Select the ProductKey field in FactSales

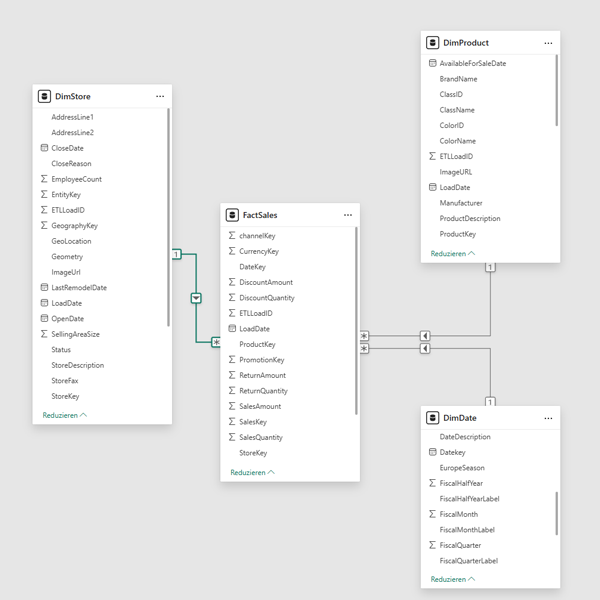[x=257, y=344]
